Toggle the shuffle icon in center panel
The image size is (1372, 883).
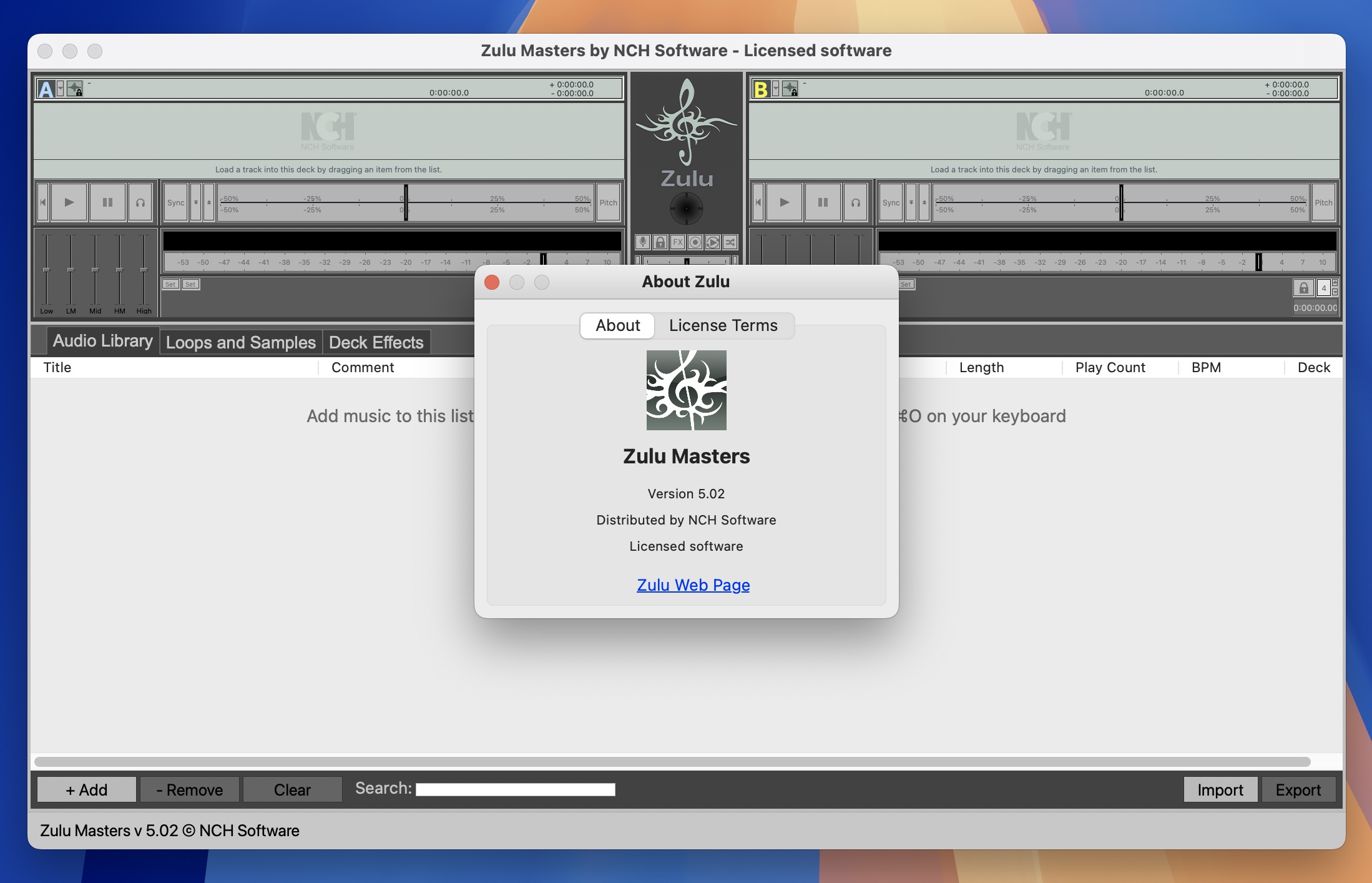[x=730, y=242]
